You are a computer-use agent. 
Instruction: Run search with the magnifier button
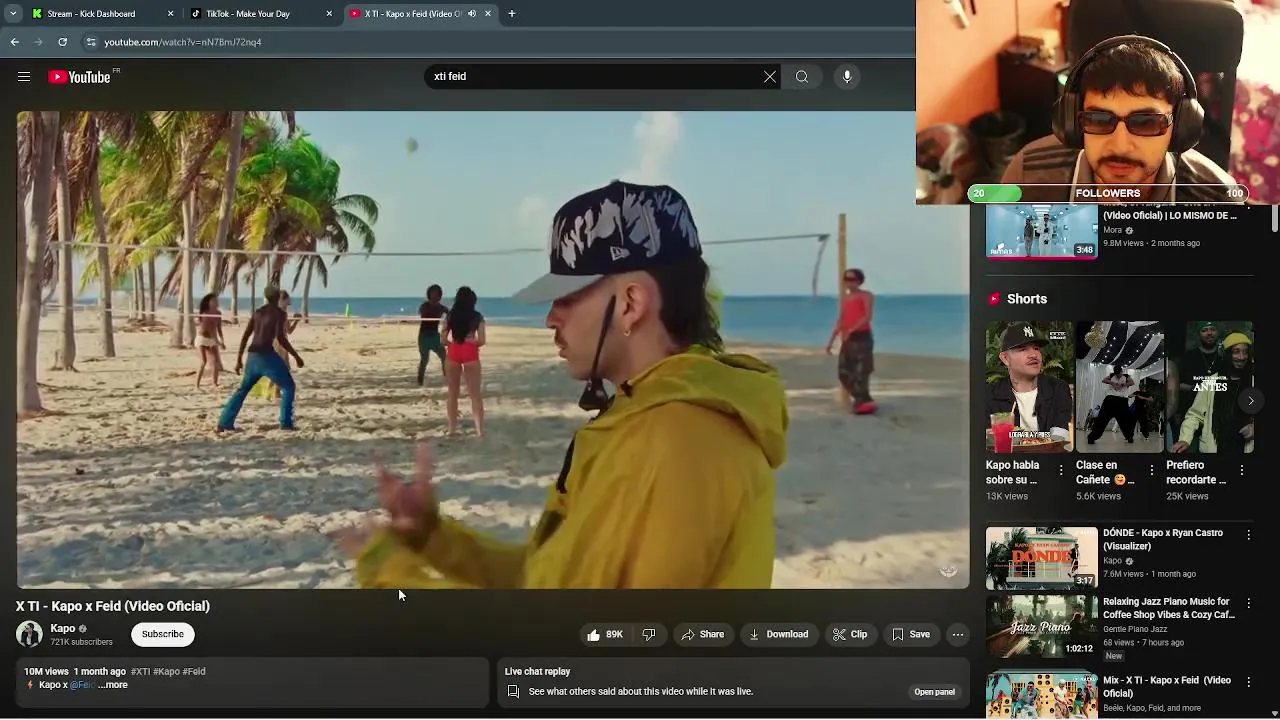802,77
